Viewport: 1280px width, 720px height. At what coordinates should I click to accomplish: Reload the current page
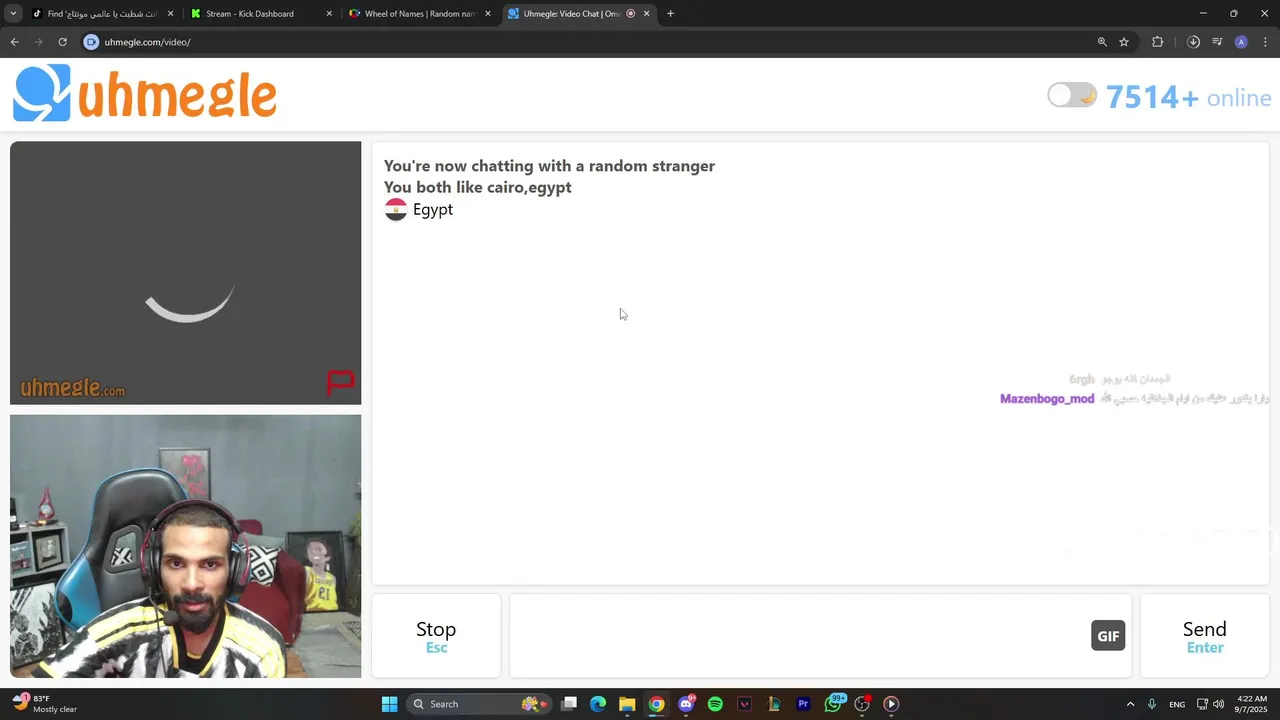62,42
